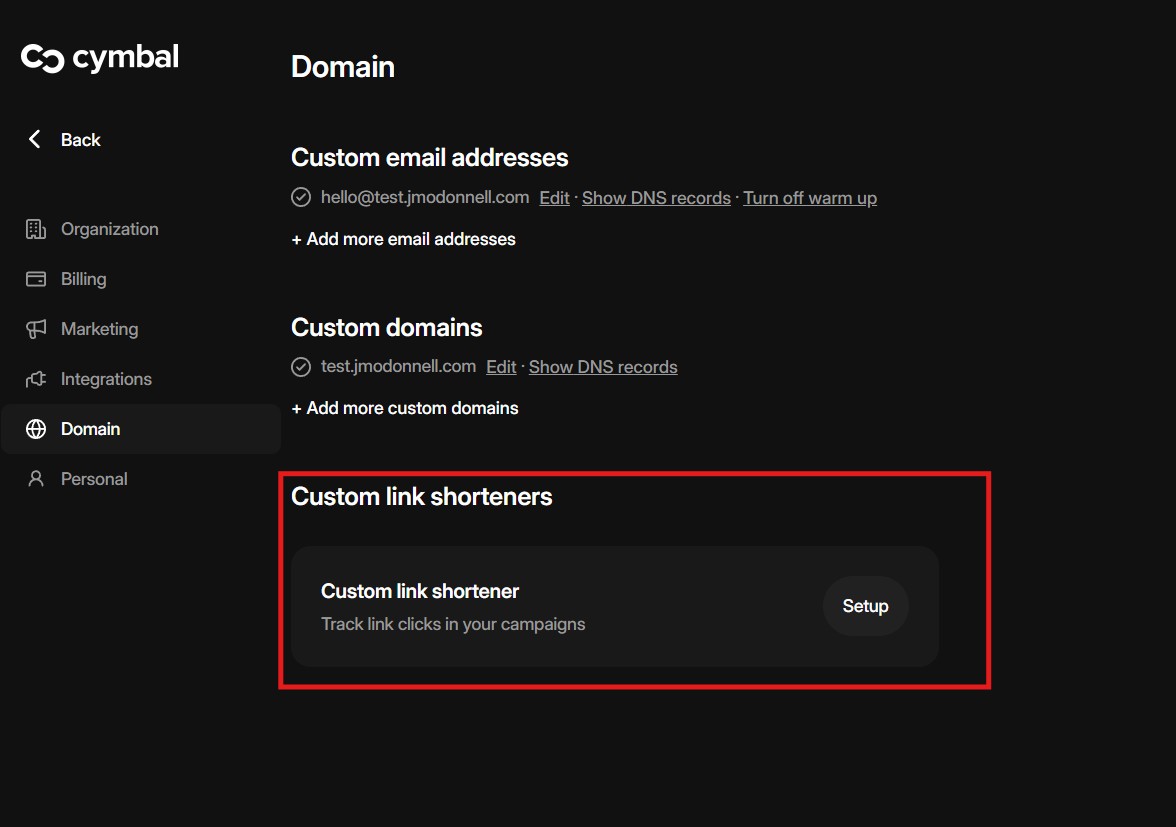This screenshot has width=1176, height=827.
Task: Go to the Billing settings page
Action: tap(83, 279)
